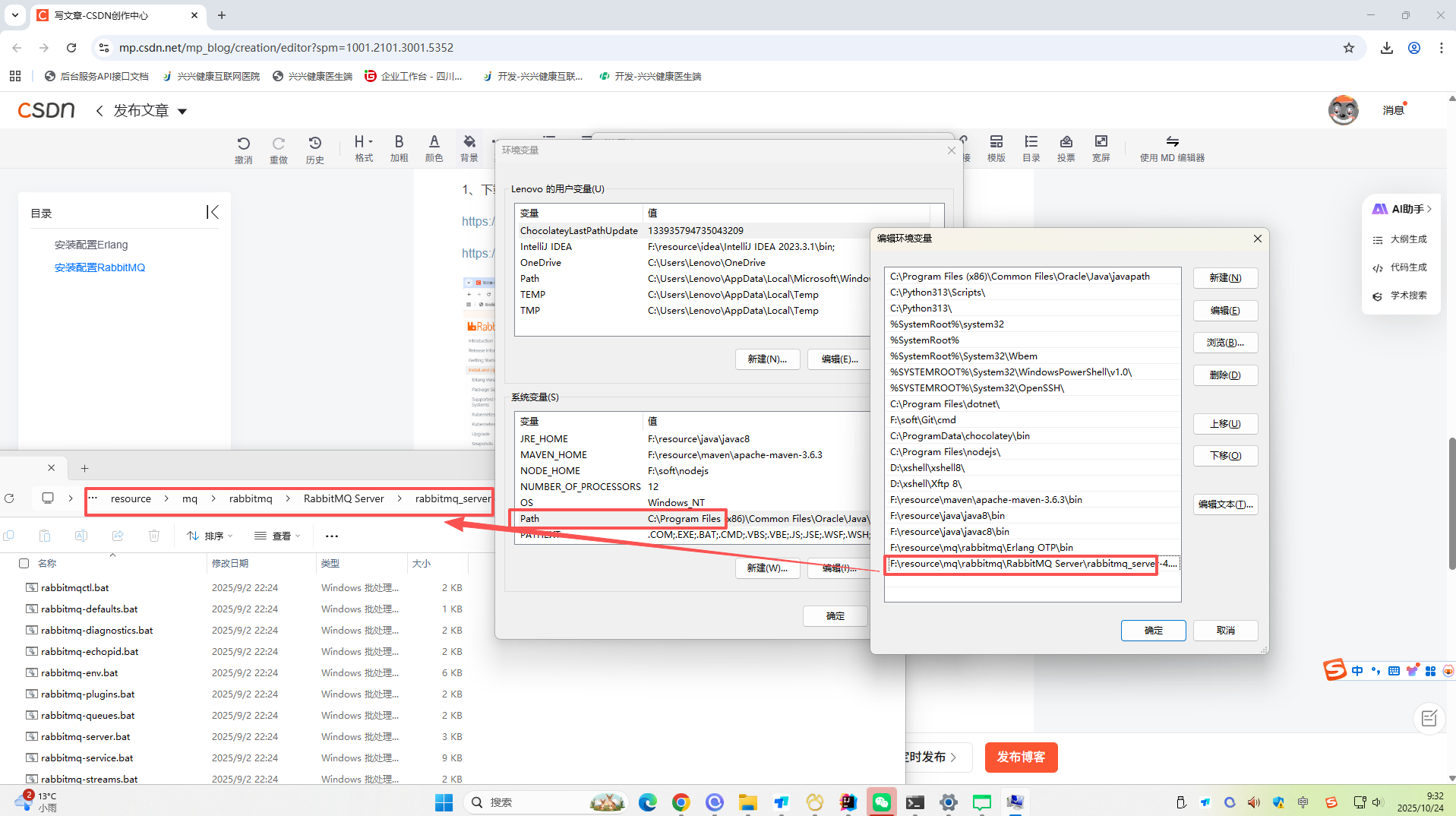Click the vote (投票) icon

tap(1066, 148)
